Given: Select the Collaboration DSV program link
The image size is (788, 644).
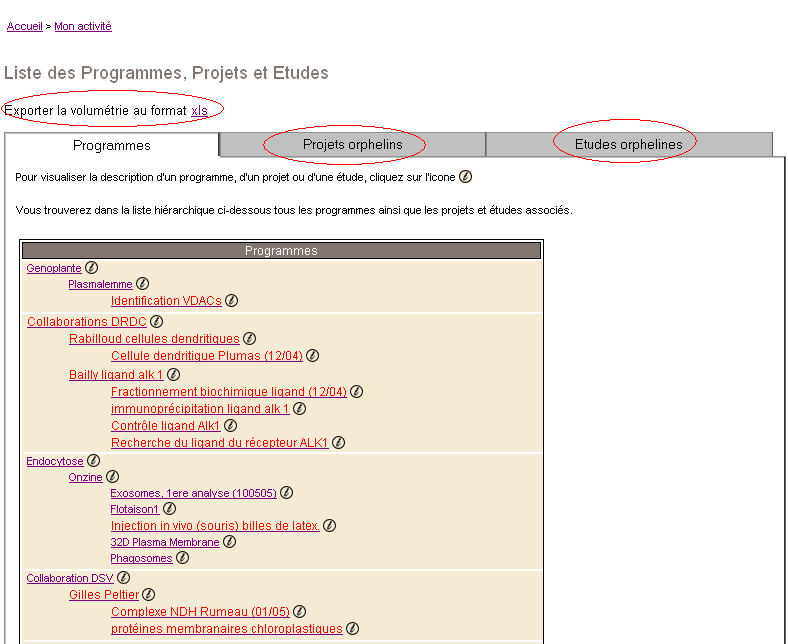Looking at the screenshot, I should click(x=70, y=578).
